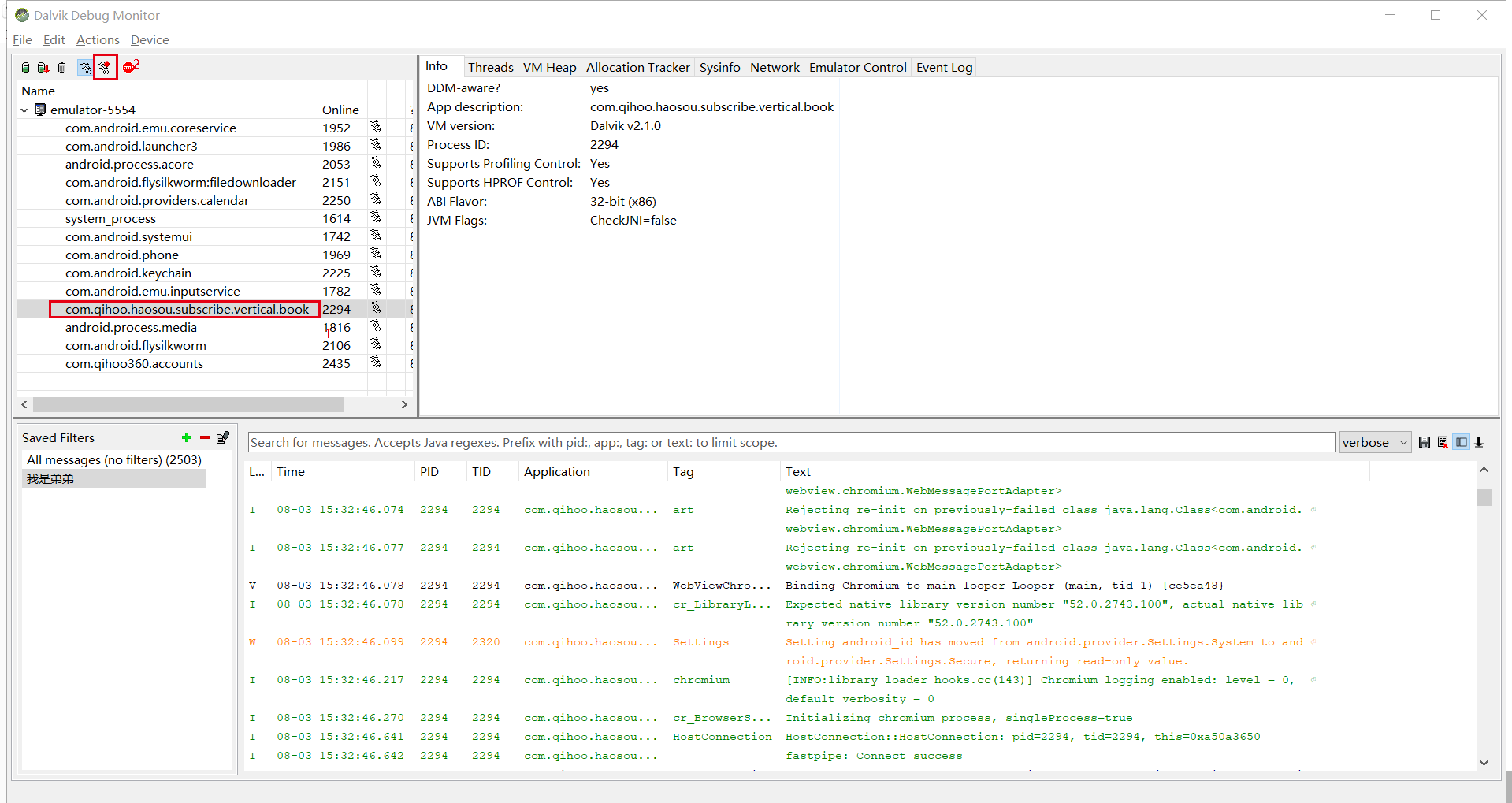The width and height of the screenshot is (1512, 803).
Task: Open the Actions menu
Action: click(x=98, y=39)
